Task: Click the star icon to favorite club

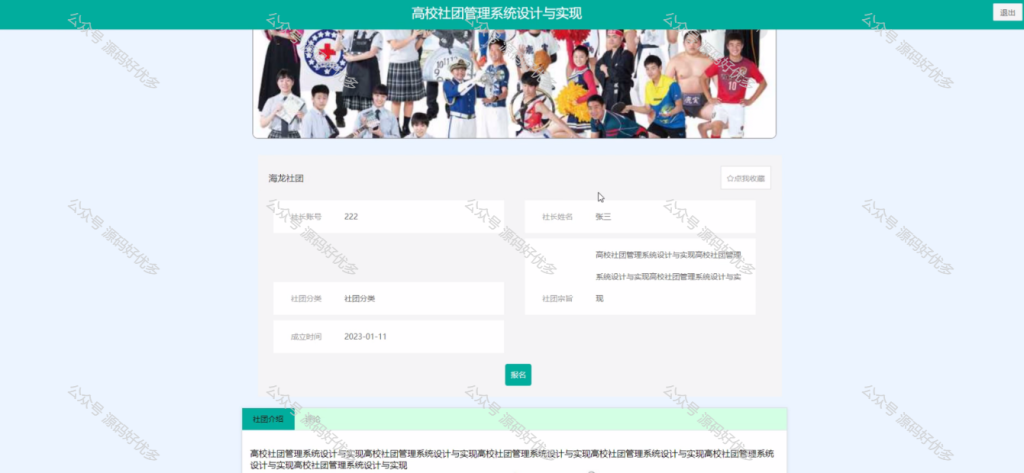Action: pos(730,178)
